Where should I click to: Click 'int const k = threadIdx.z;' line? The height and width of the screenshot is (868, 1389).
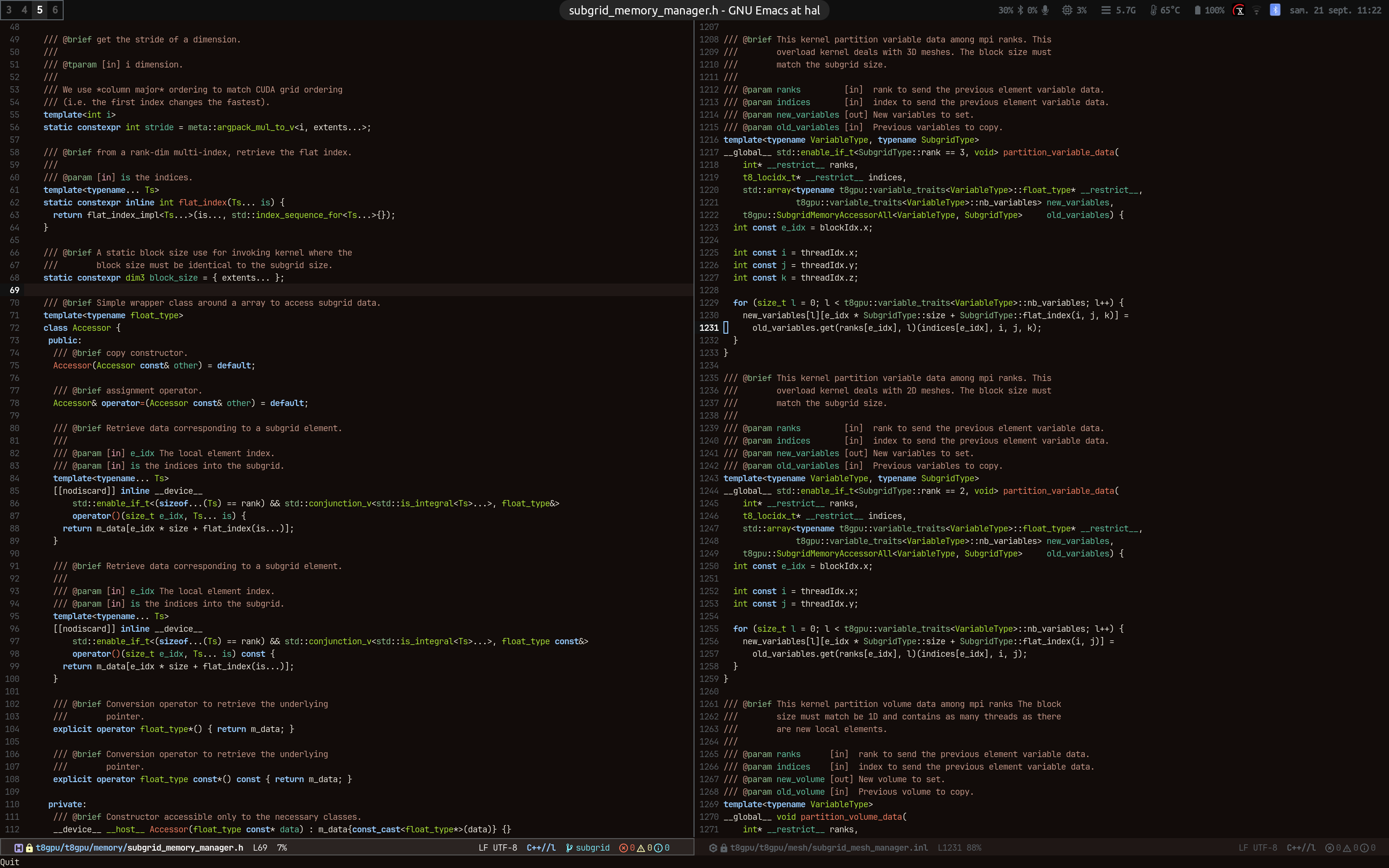point(795,278)
